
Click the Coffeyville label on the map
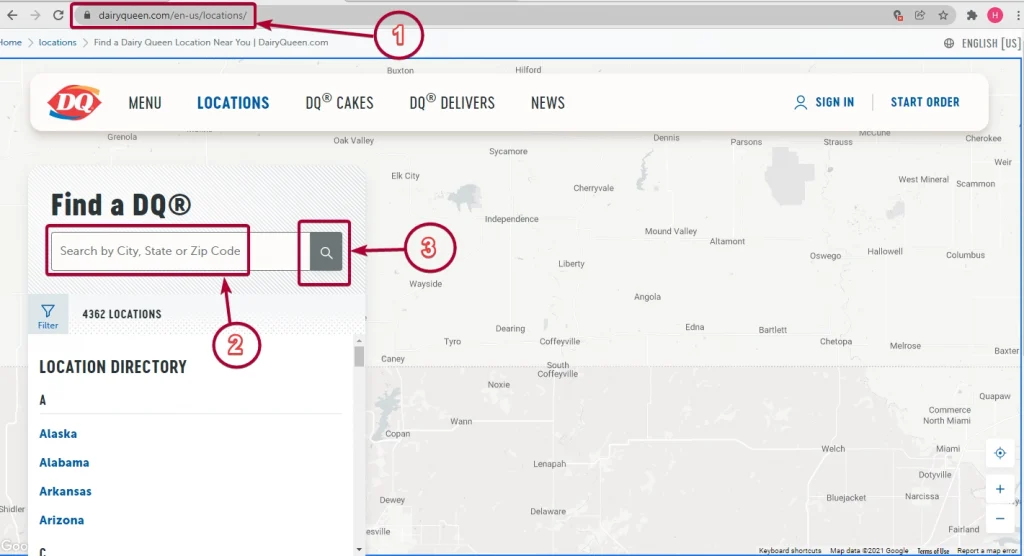click(x=560, y=342)
